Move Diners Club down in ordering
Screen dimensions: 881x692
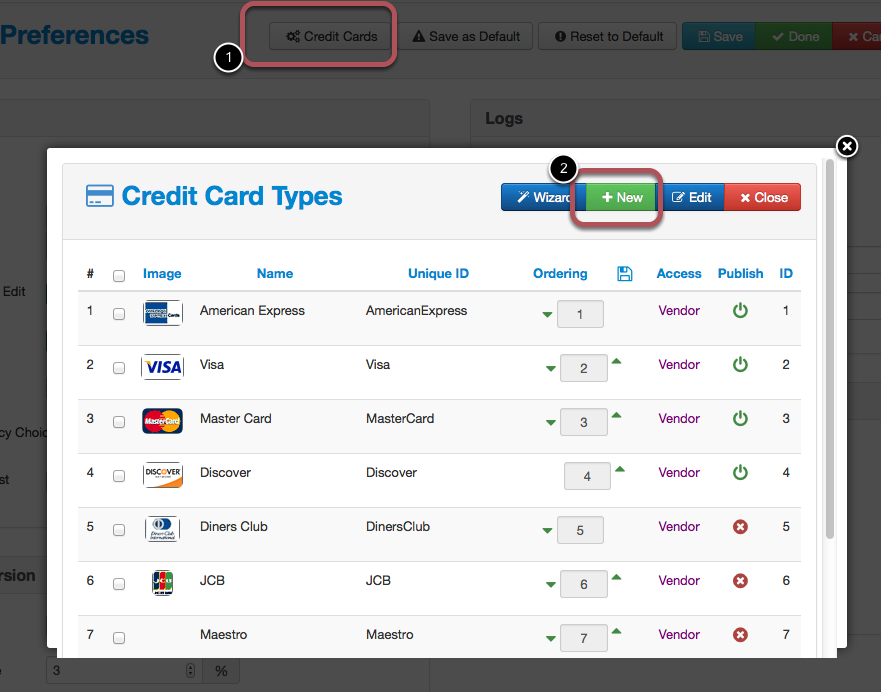click(547, 530)
